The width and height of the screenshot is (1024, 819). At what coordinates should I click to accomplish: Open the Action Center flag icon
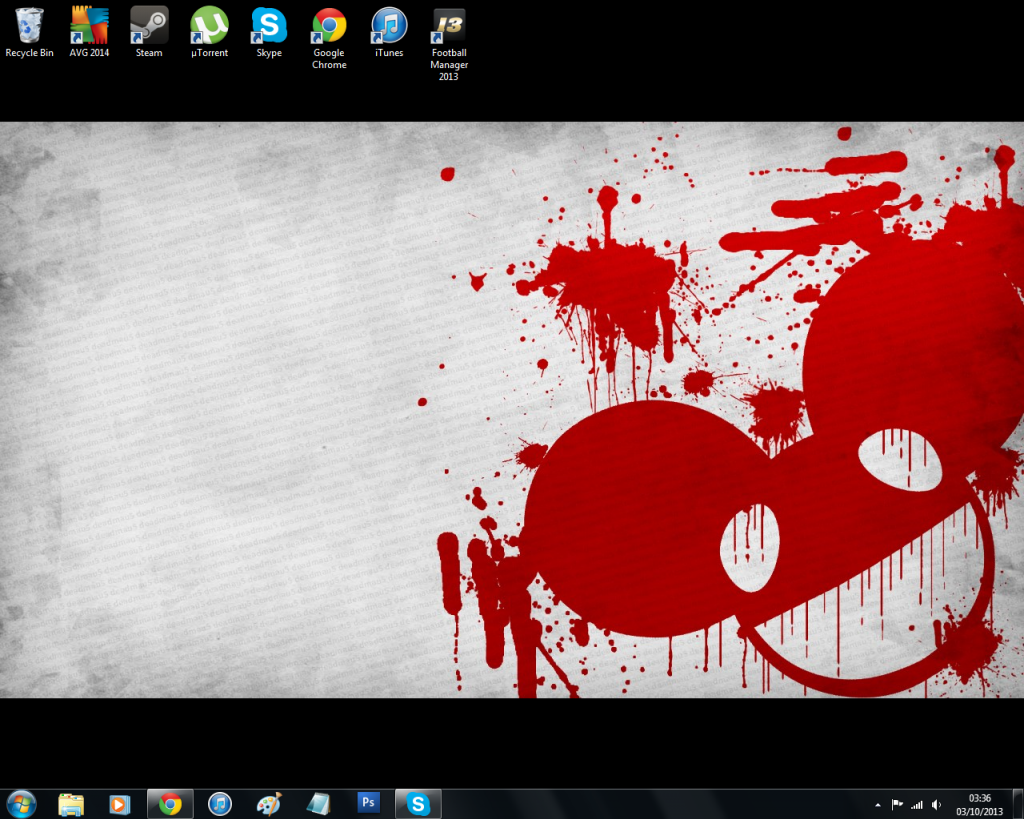(897, 805)
